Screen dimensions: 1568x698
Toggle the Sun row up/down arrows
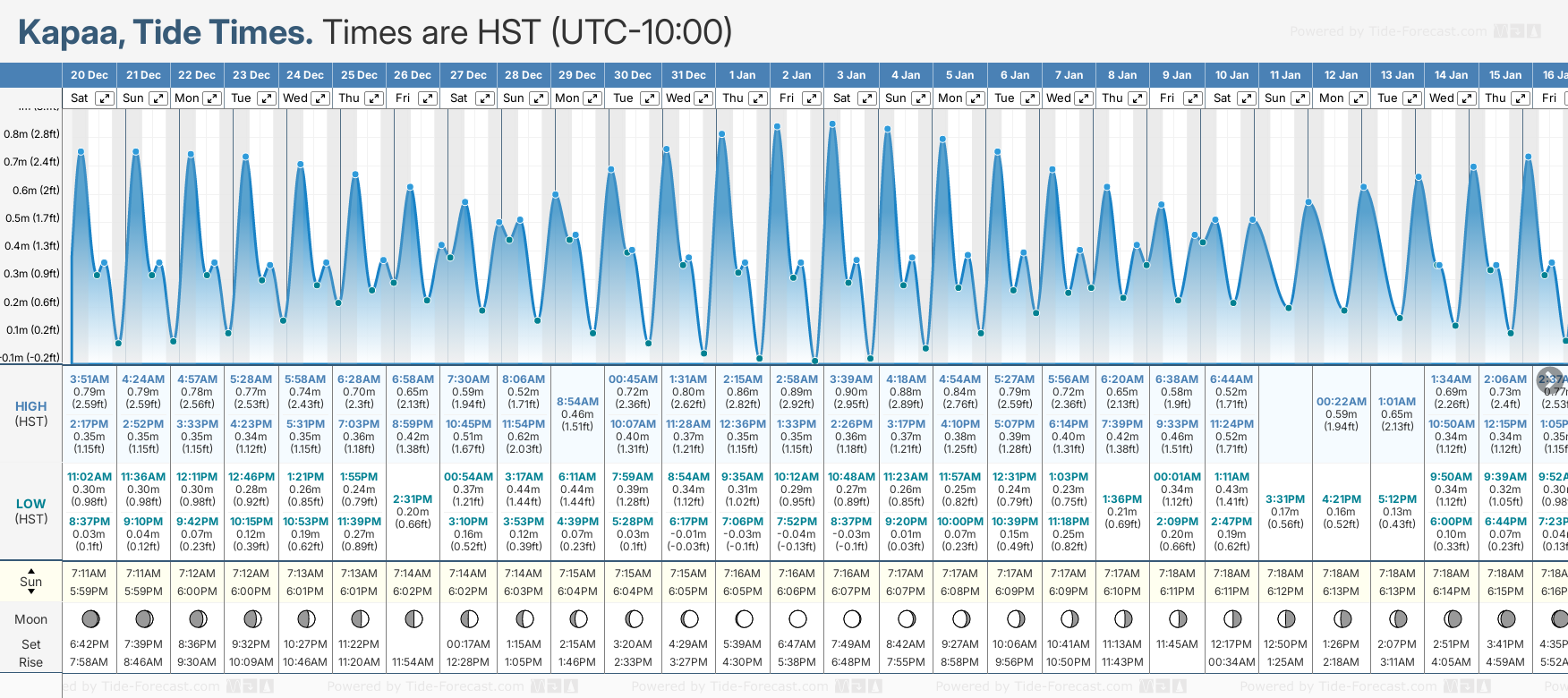(31, 581)
